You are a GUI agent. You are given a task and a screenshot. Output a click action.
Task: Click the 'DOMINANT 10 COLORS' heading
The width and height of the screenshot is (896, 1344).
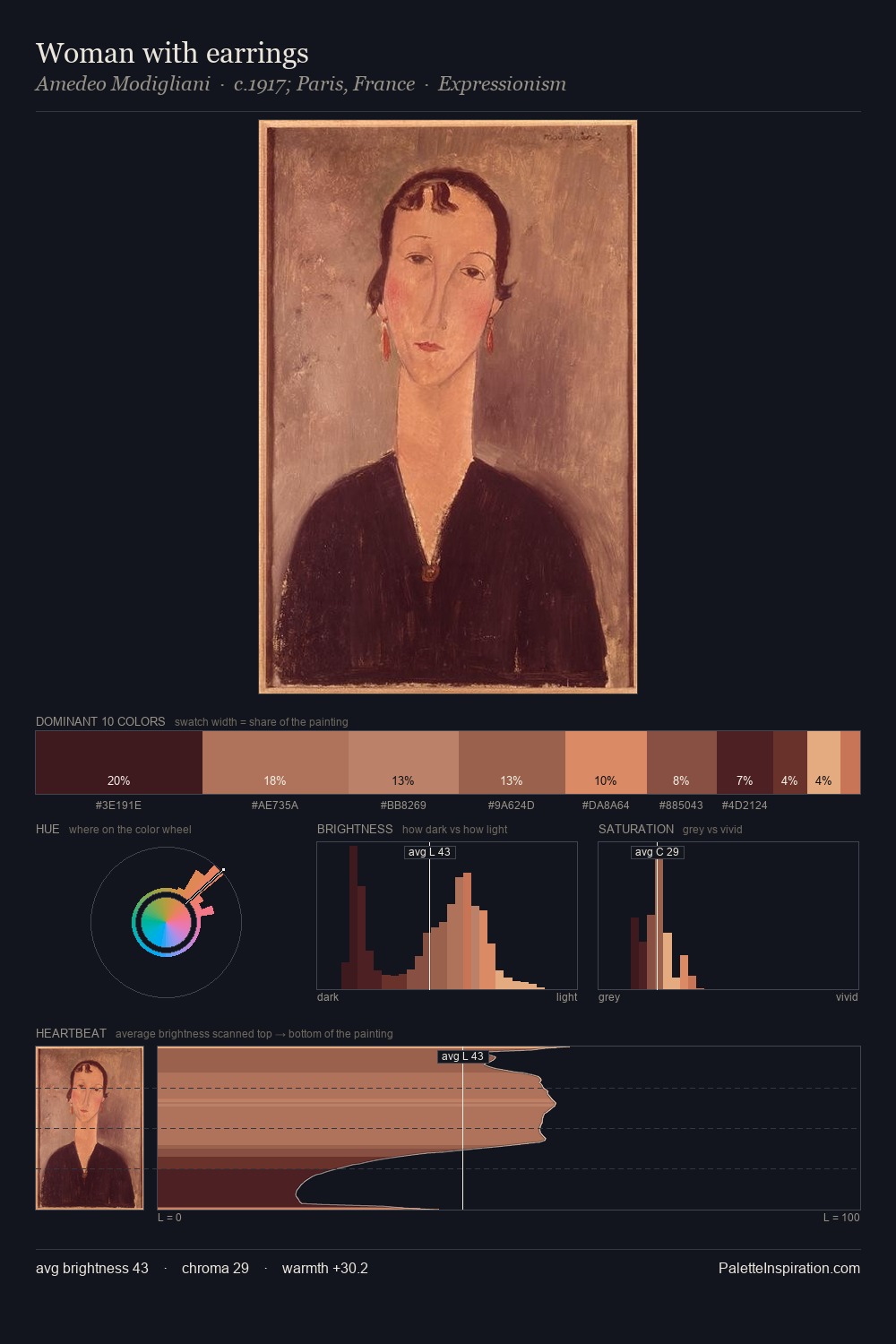tap(100, 721)
